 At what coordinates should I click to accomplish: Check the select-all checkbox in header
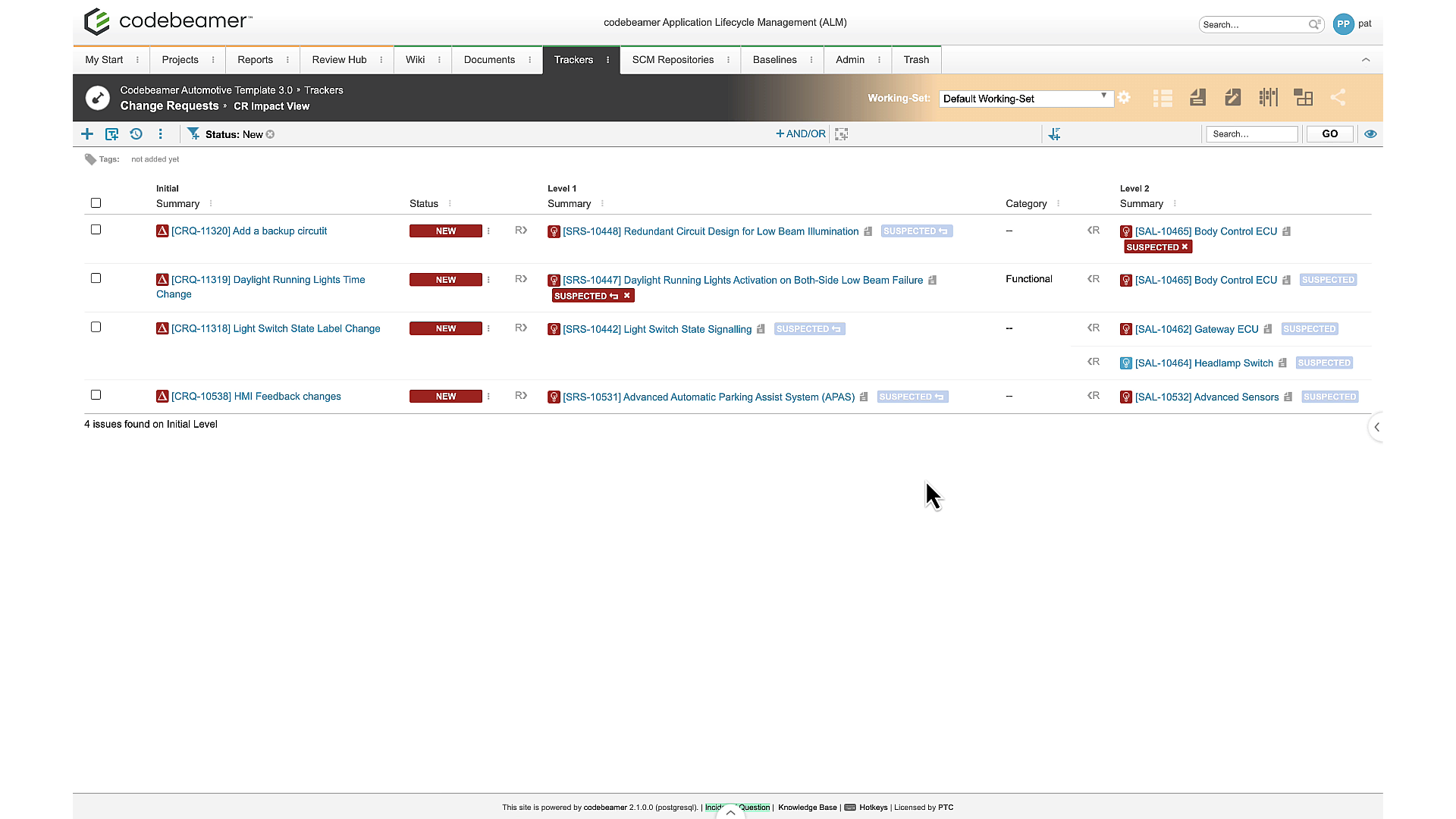click(x=96, y=203)
